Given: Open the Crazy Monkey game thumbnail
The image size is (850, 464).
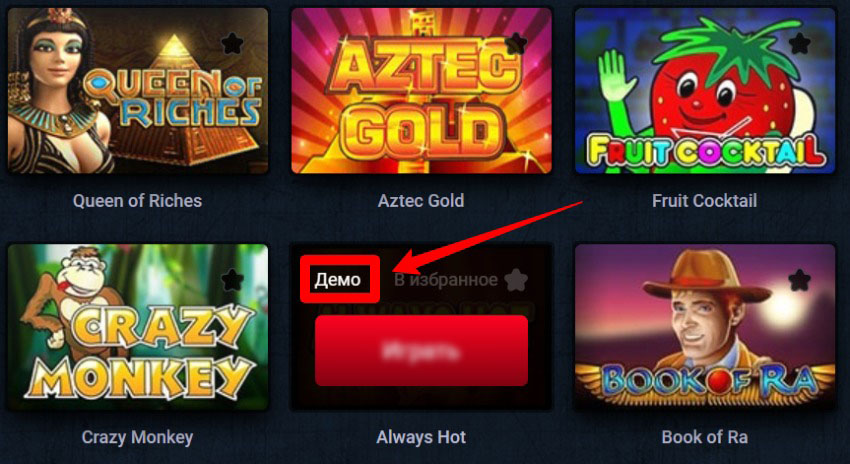Looking at the screenshot, I should pos(138,327).
